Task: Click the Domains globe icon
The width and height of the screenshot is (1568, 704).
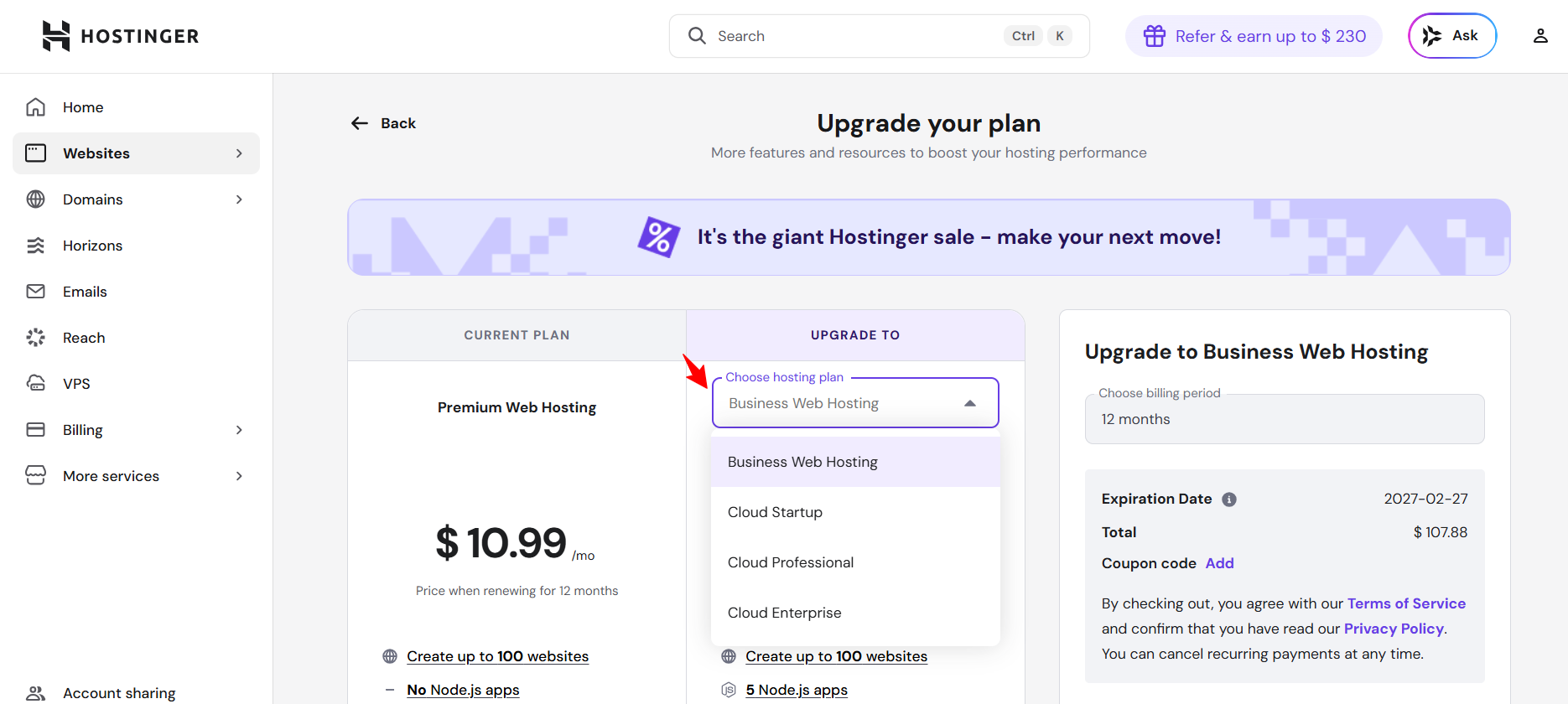Action: tap(35, 199)
